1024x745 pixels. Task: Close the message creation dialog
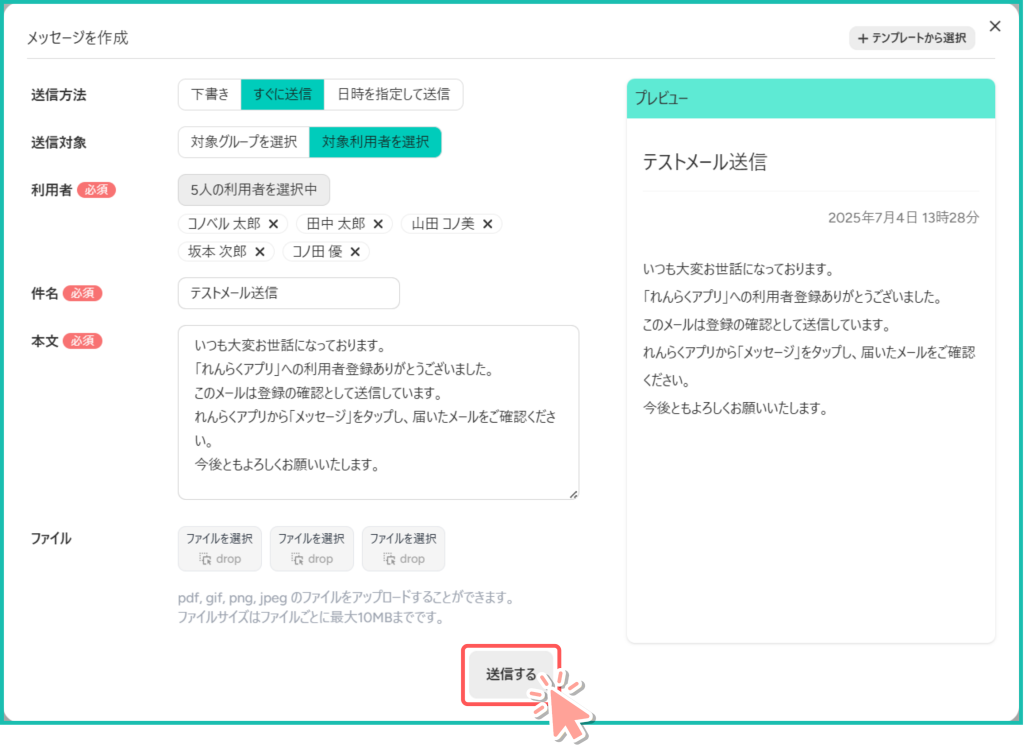pyautogui.click(x=994, y=27)
